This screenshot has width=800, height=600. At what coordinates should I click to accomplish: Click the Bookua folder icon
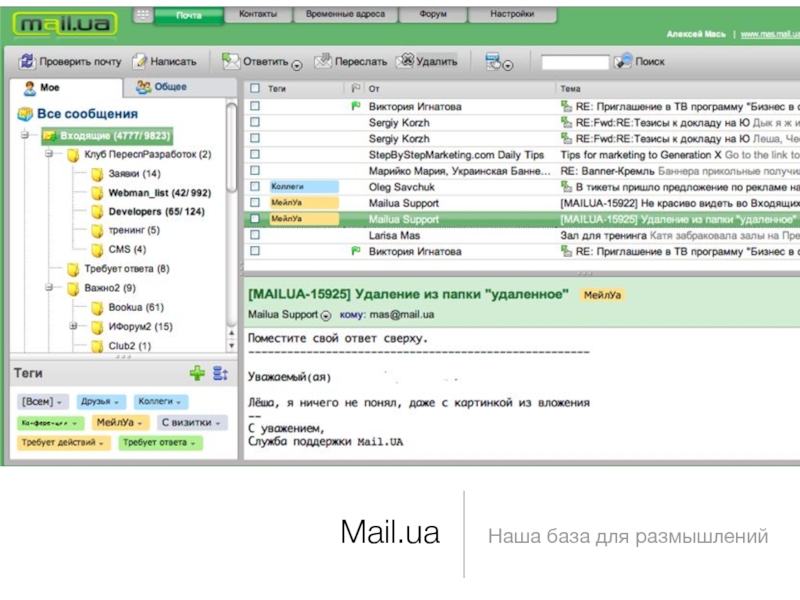pyautogui.click(x=97, y=308)
